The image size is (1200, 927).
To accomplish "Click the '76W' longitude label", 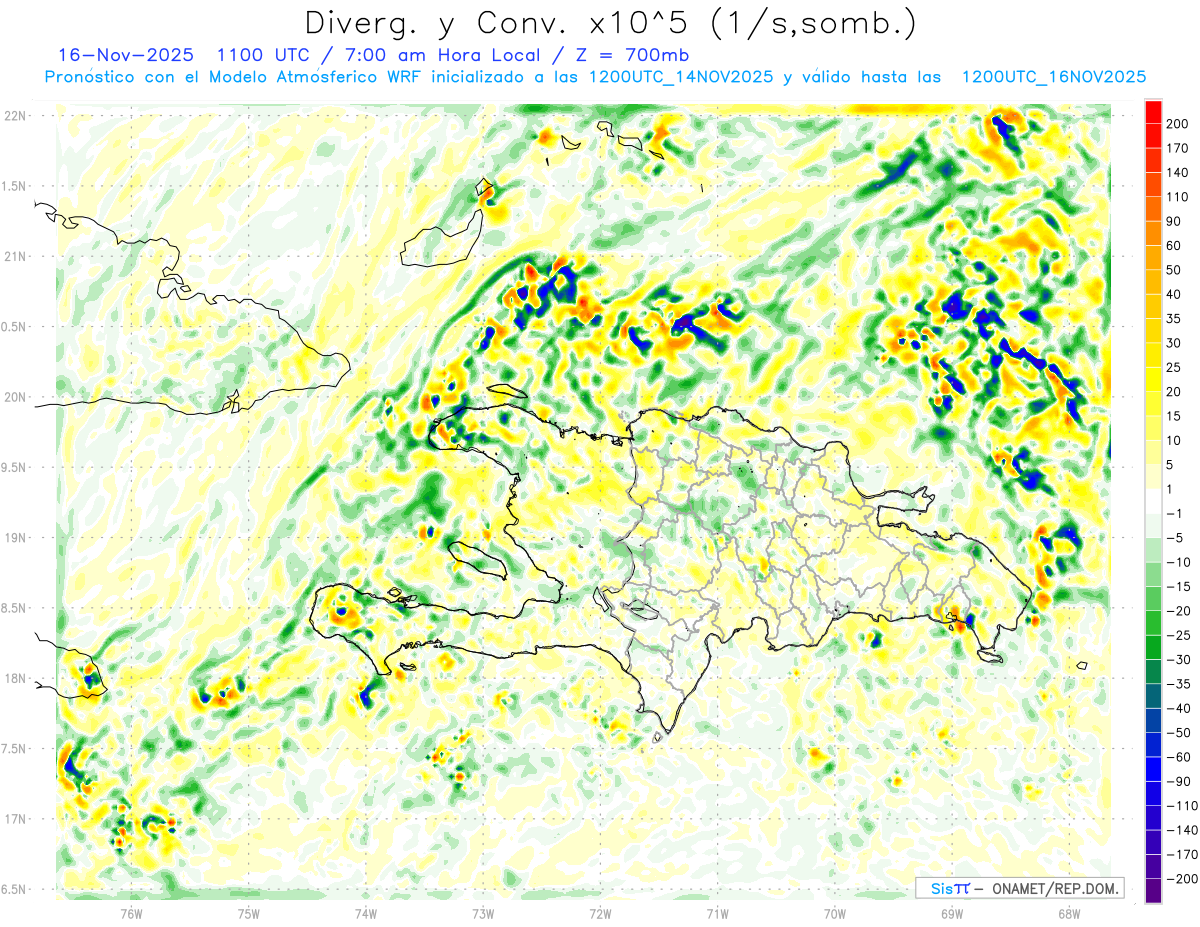I will [x=131, y=914].
